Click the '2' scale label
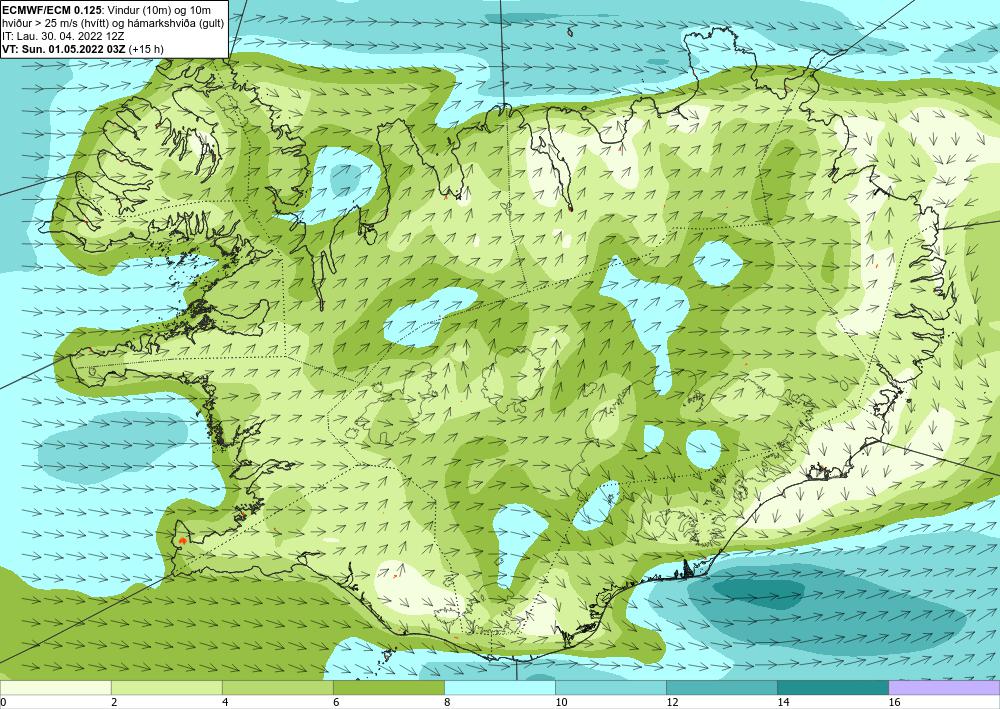The image size is (1000, 709). click(114, 702)
